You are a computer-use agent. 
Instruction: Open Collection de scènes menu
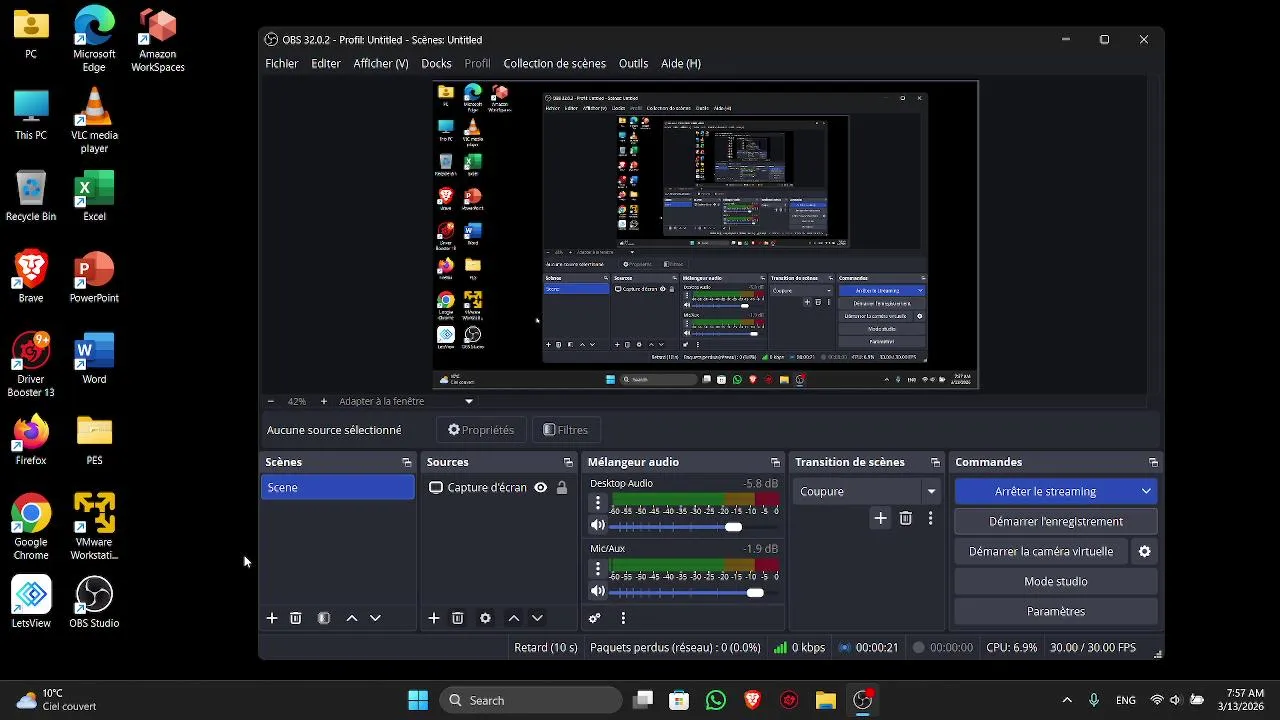tap(554, 63)
